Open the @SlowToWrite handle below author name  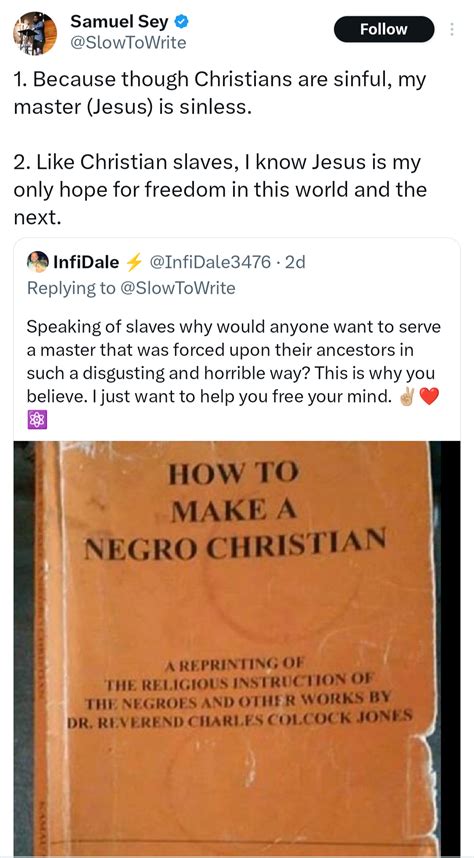[128, 43]
